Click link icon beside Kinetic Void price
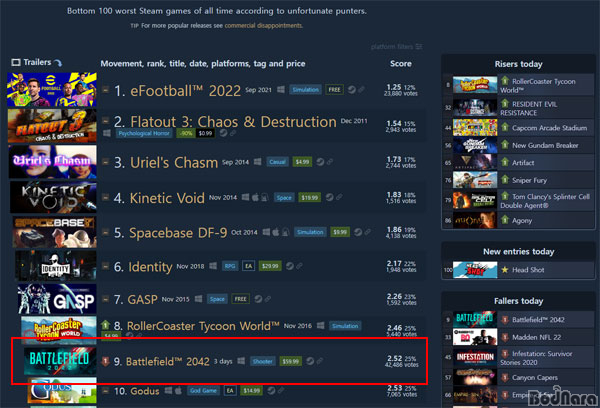This screenshot has height=408, width=600. pyautogui.click(x=339, y=197)
